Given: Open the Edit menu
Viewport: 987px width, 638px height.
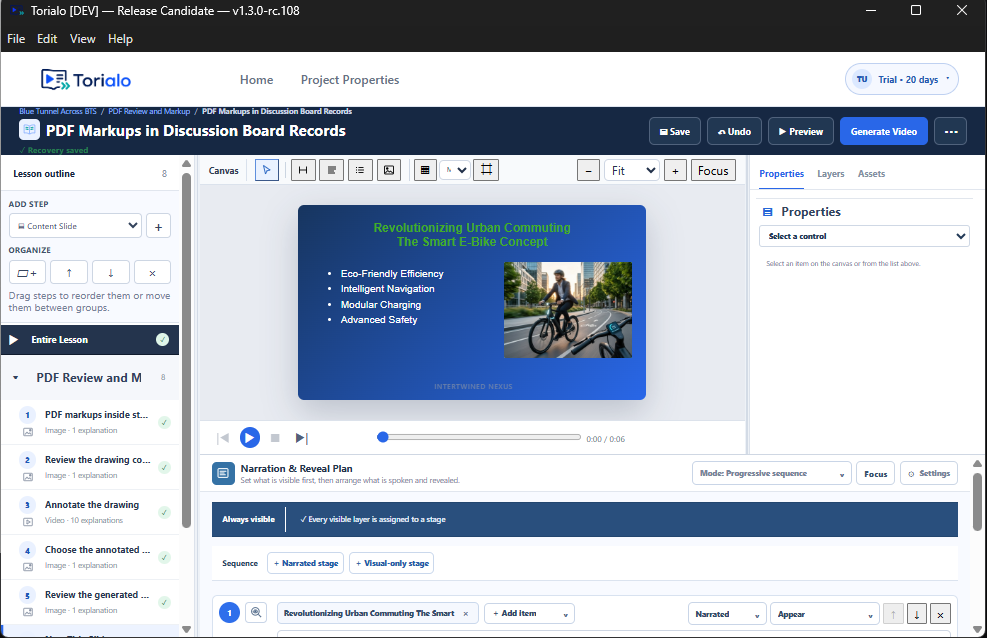Looking at the screenshot, I should coord(47,38).
